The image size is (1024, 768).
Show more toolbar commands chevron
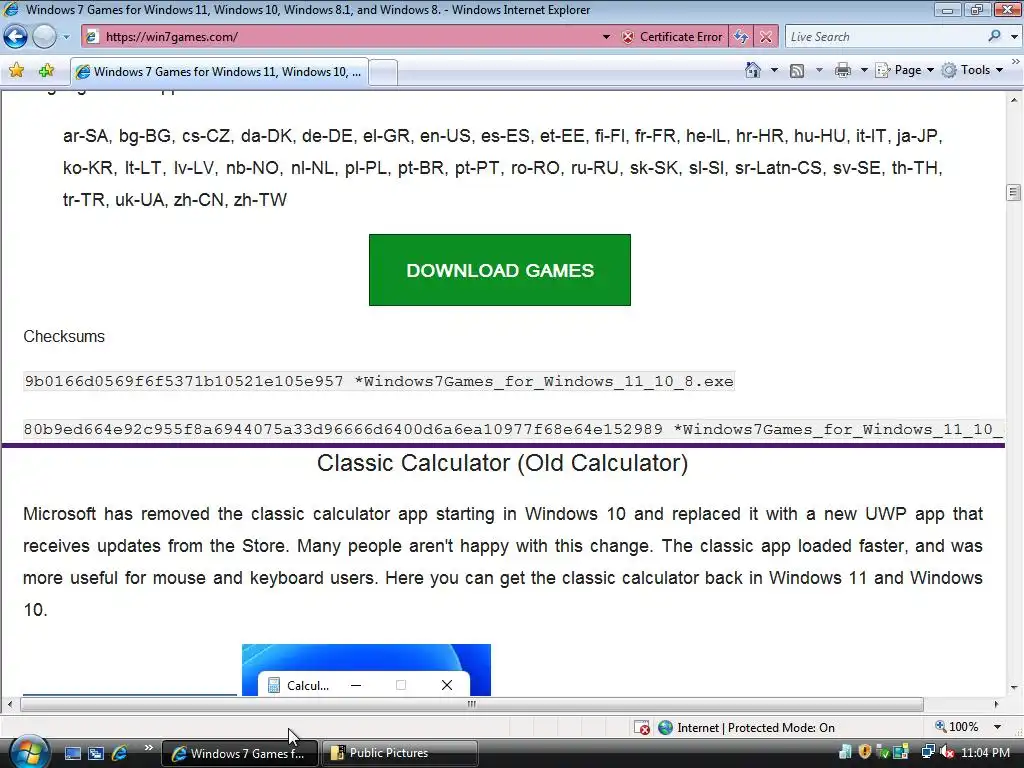pyautogui.click(x=1016, y=61)
